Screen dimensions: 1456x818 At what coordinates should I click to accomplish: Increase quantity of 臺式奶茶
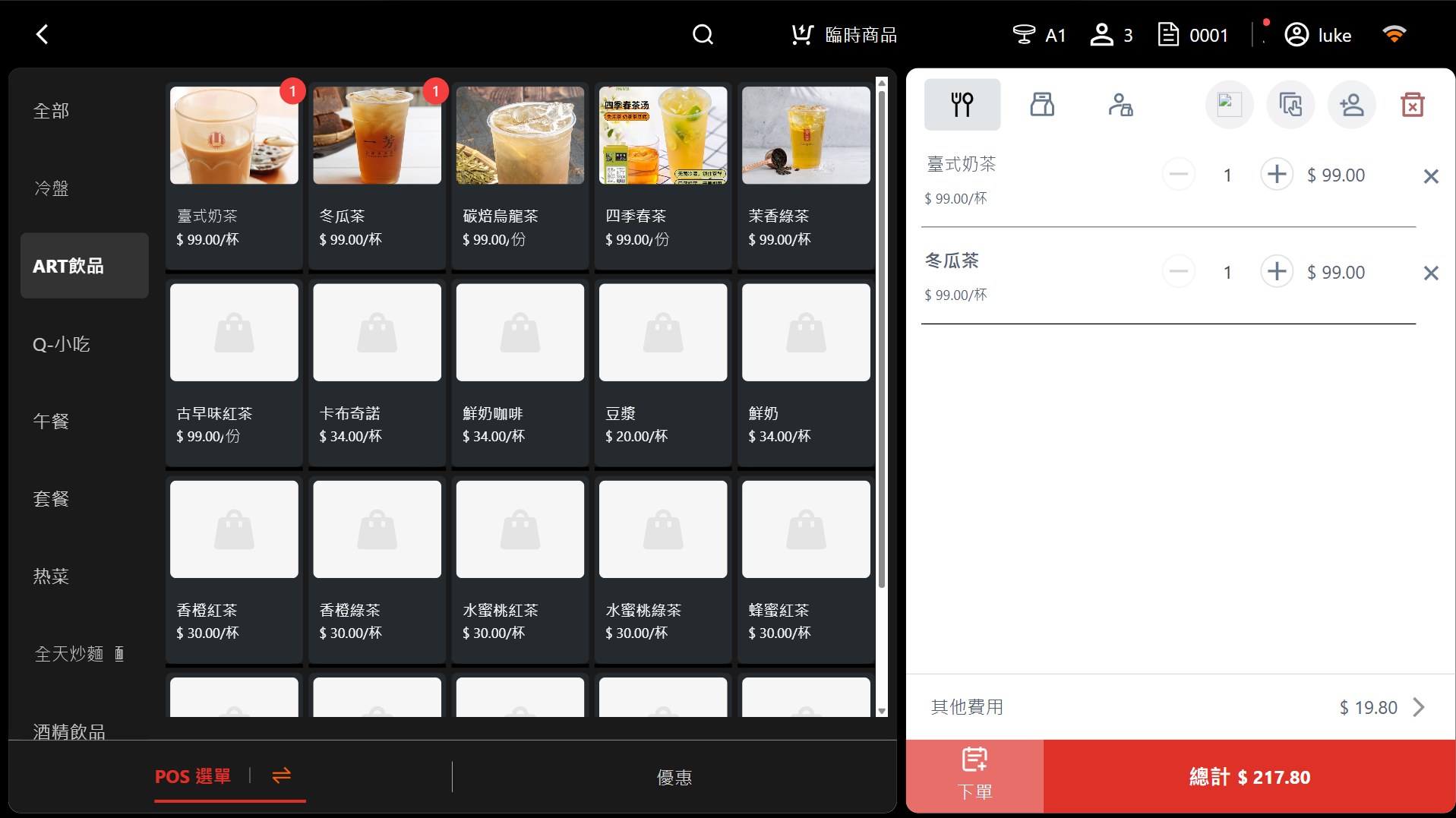1277,175
